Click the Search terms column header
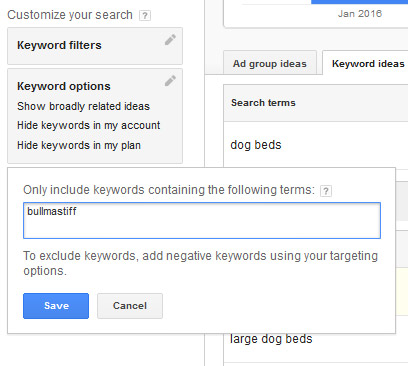 point(263,103)
